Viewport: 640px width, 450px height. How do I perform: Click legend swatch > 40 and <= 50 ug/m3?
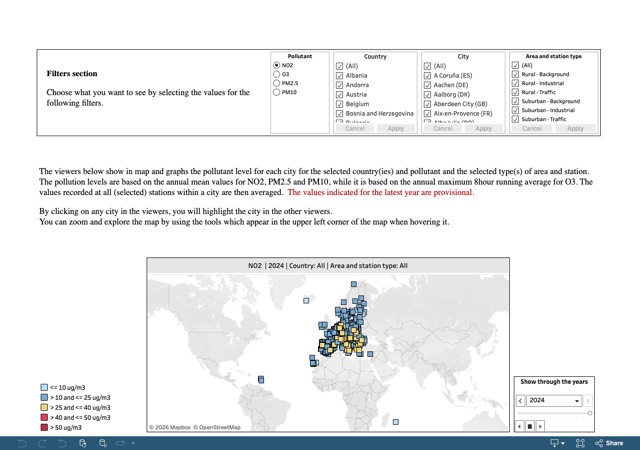[x=44, y=417]
